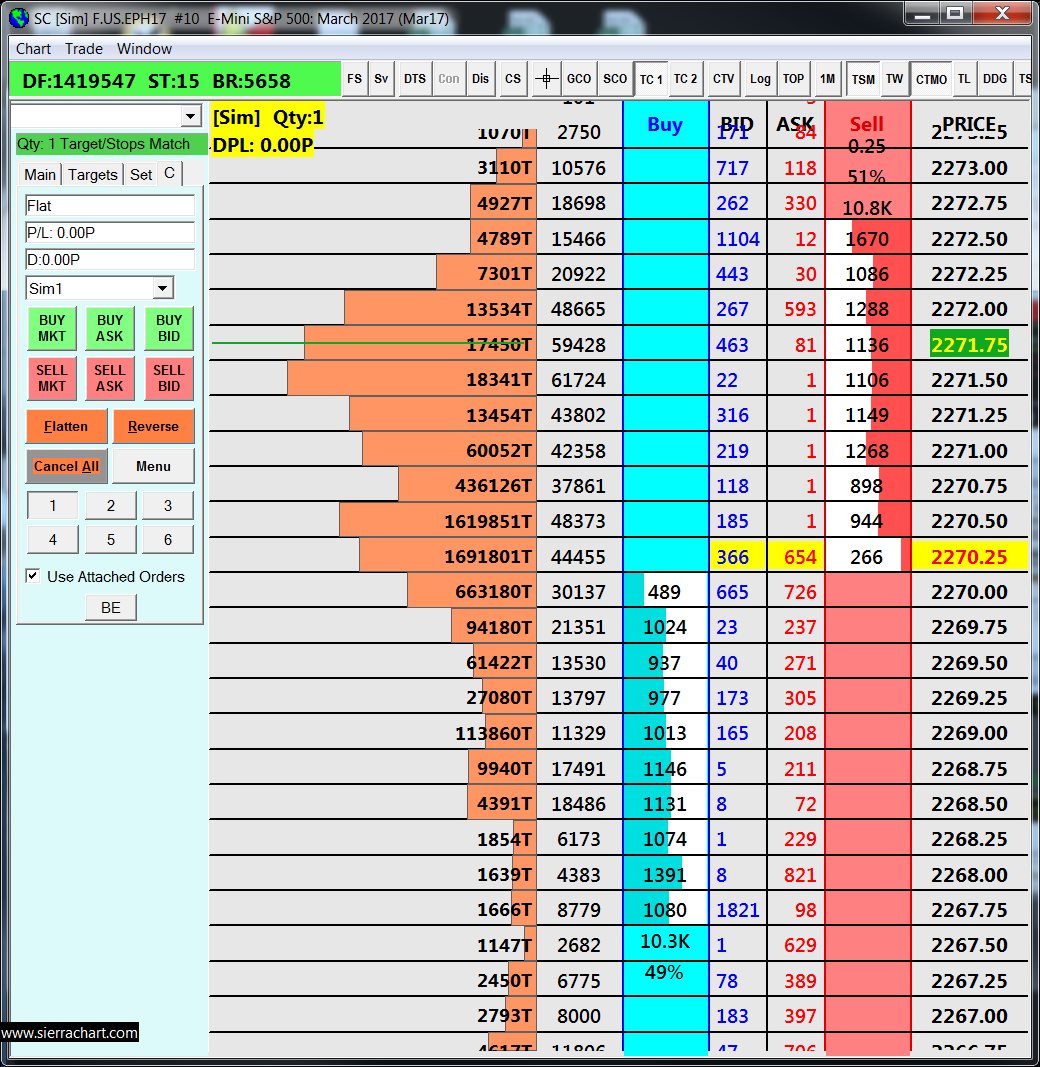Switch to the Set tab
The width and height of the screenshot is (1040, 1067).
click(x=141, y=175)
